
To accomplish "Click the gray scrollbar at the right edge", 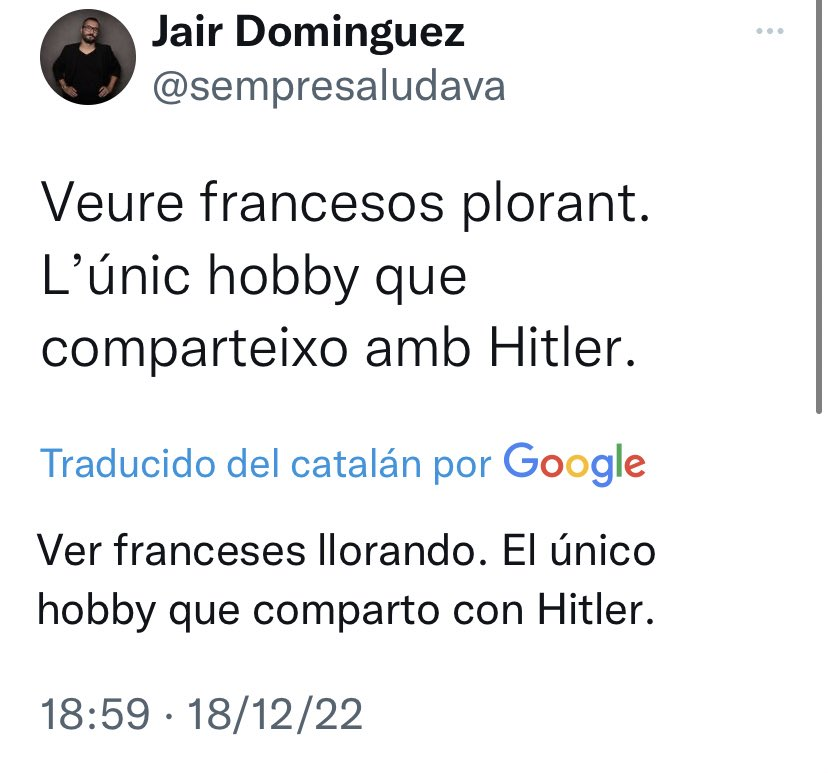I will tap(819, 207).
